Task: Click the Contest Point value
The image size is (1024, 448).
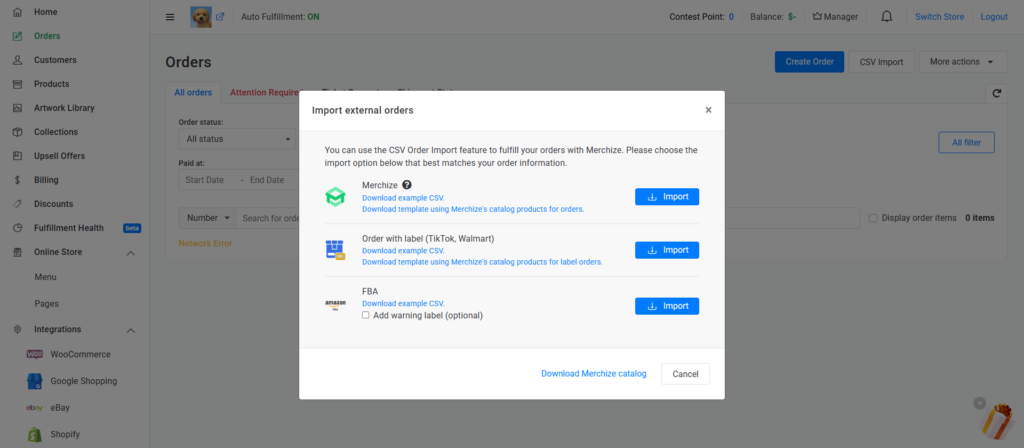Action: [731, 17]
